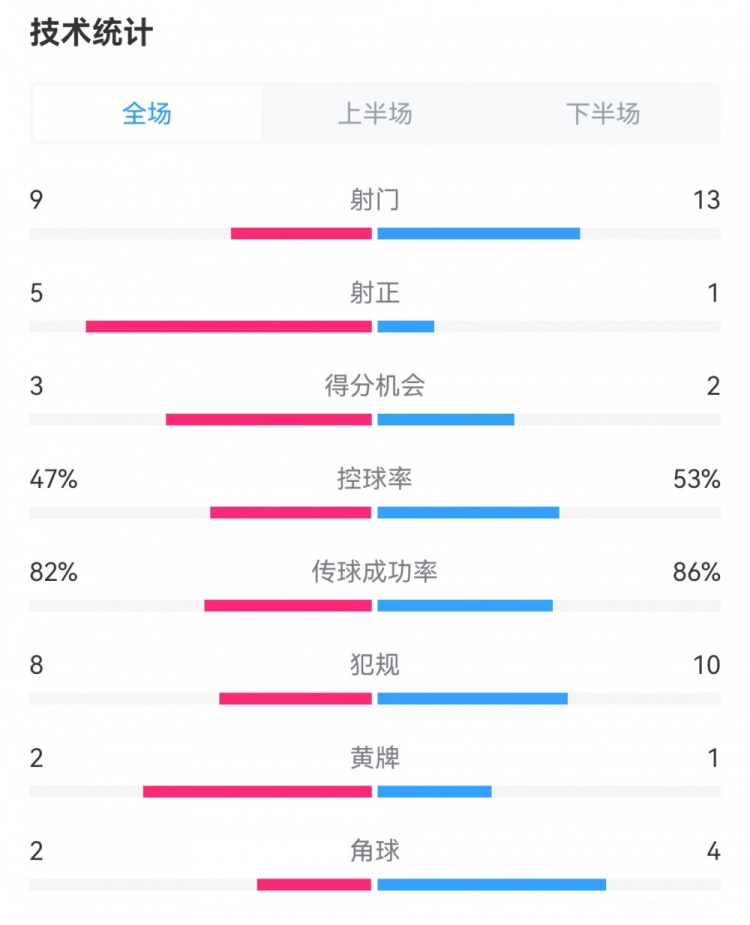Click the blue 得分机会 bar

pyautogui.click(x=446, y=419)
